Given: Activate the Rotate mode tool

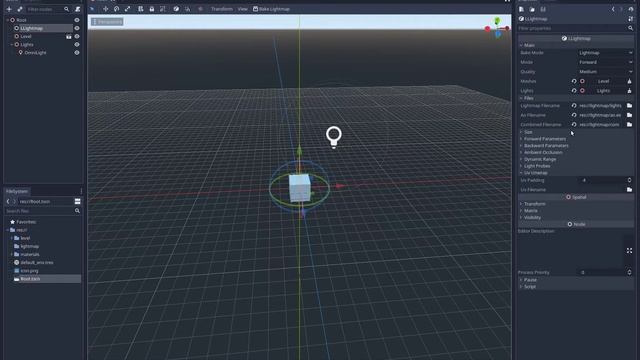Looking at the screenshot, I should 117,9.
